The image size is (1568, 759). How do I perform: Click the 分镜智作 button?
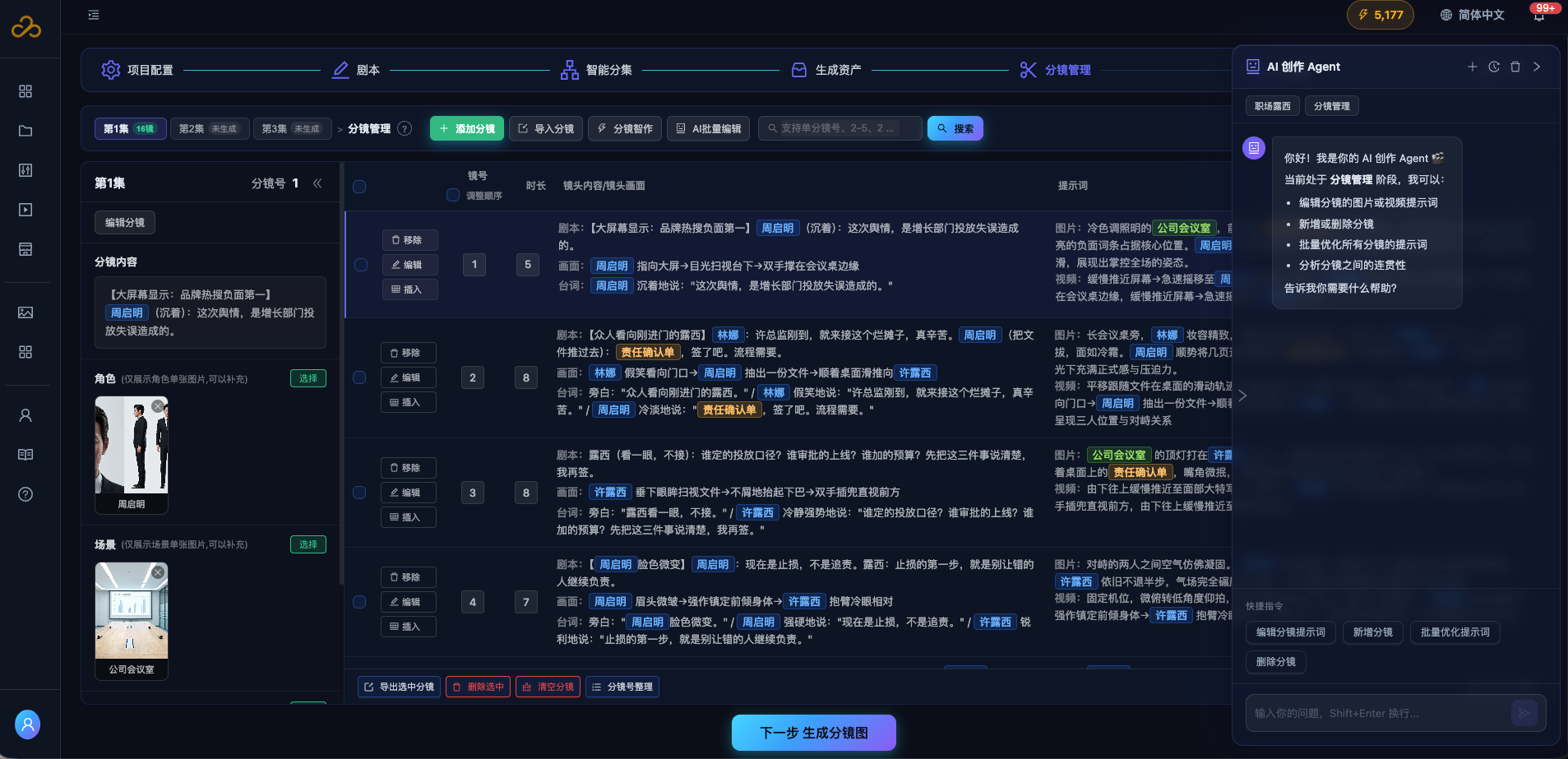click(x=625, y=129)
